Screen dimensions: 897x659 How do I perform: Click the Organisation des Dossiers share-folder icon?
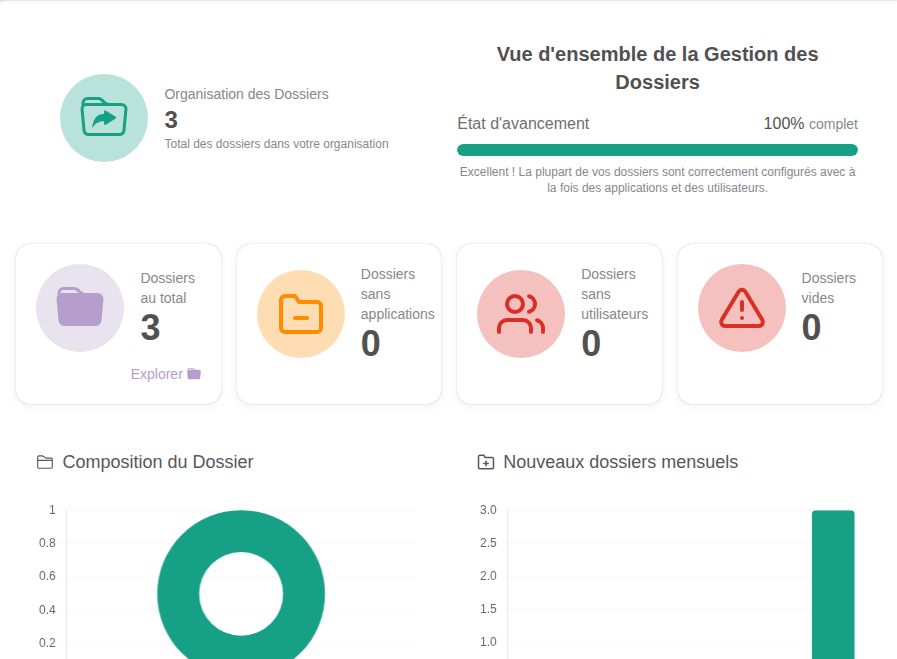click(103, 117)
